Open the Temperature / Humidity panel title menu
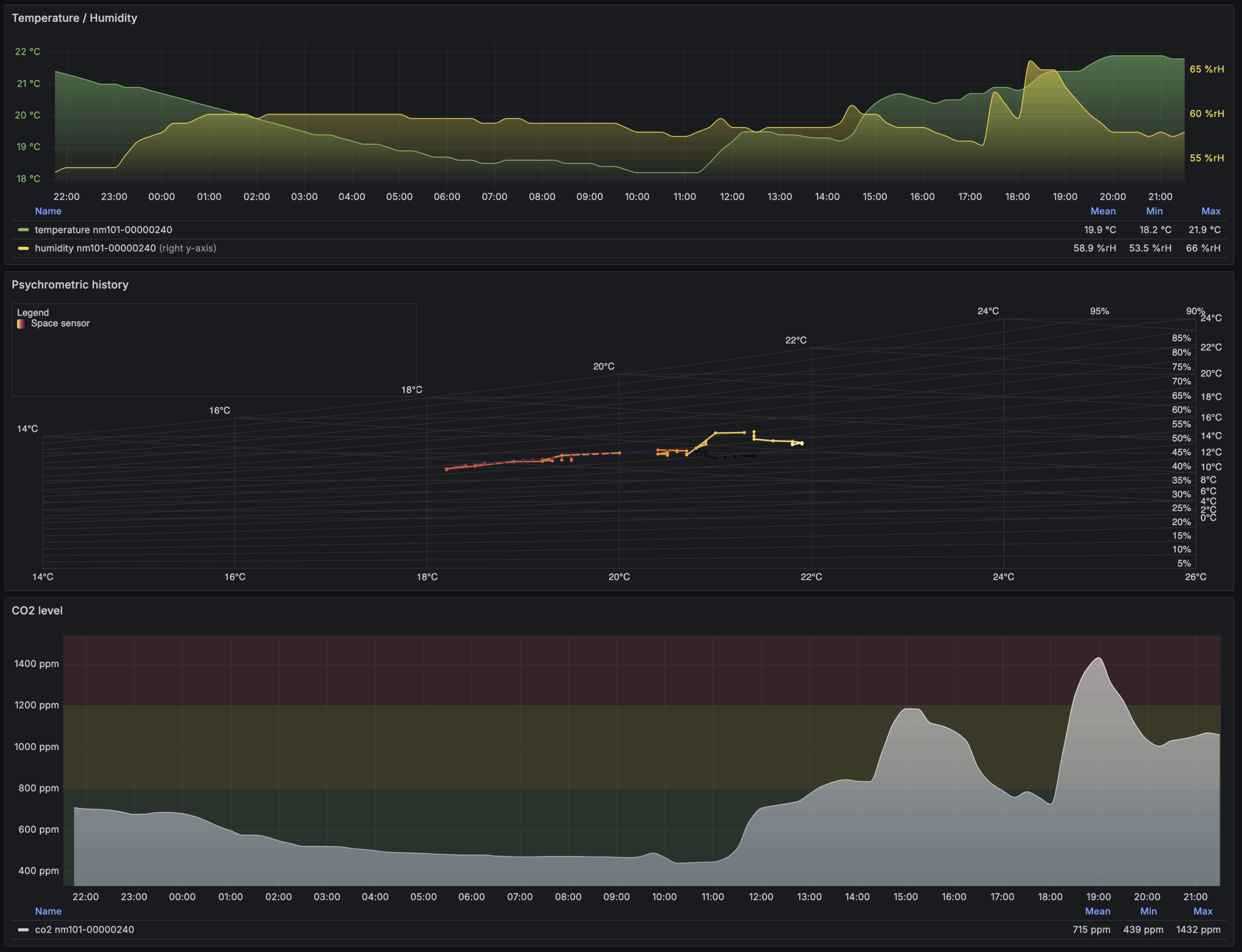The image size is (1242, 952). point(74,18)
